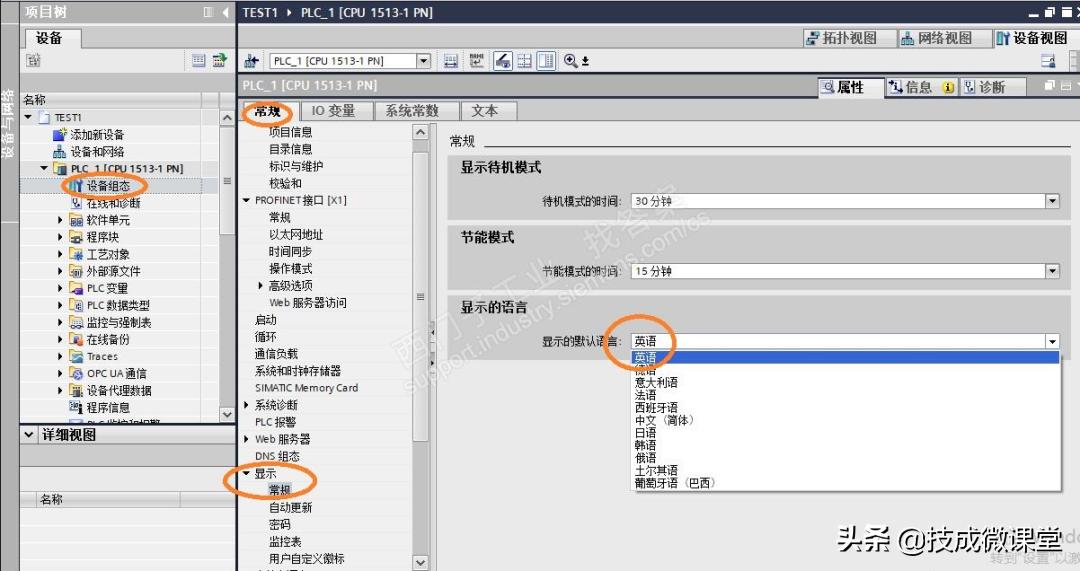The image size is (1080, 571).
Task: Click the 在线和诊断 icon in project tree
Action: click(76, 203)
